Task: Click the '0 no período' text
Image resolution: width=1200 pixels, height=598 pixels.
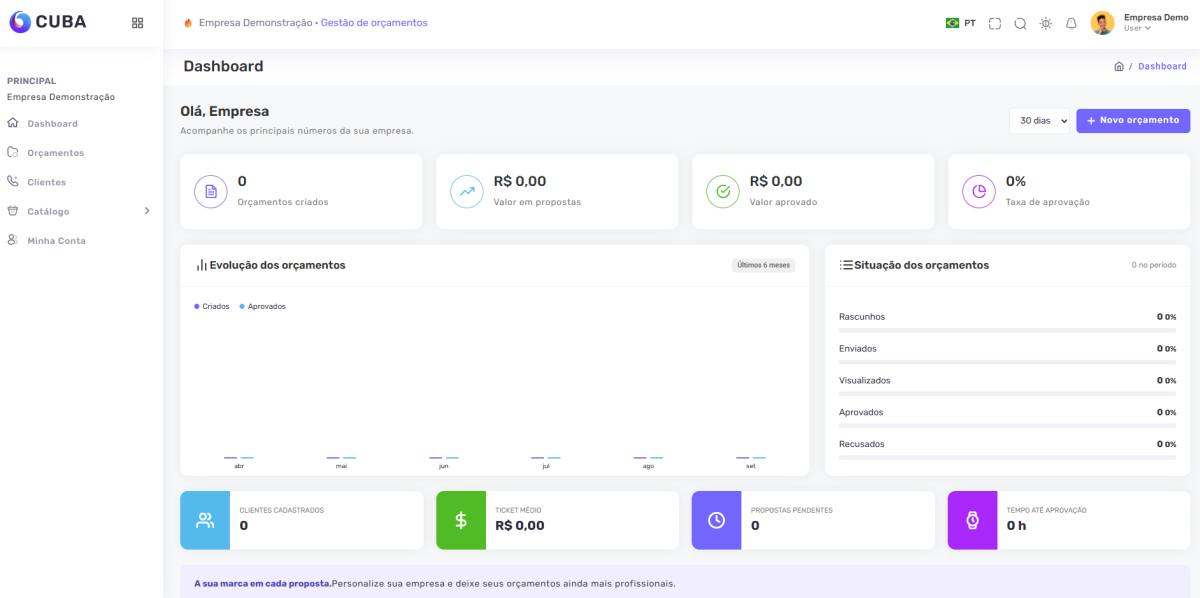Action: 1154,265
